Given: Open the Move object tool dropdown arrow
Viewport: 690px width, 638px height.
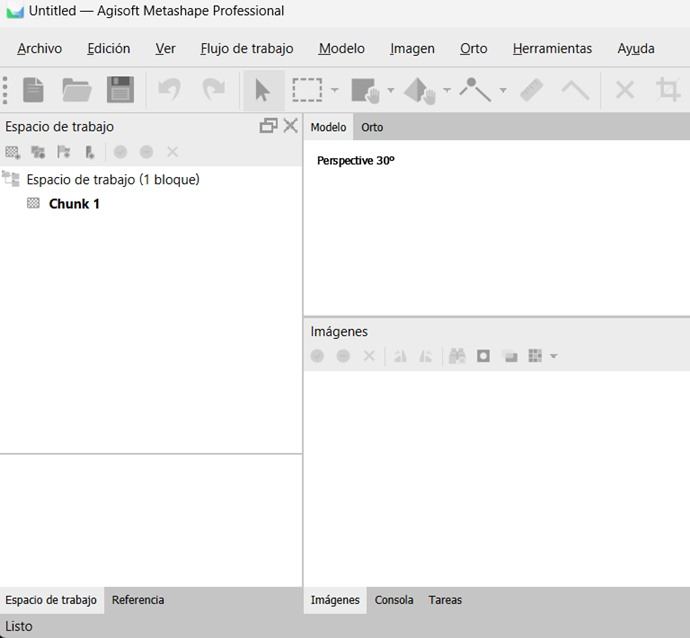Looking at the screenshot, I should point(447,90).
